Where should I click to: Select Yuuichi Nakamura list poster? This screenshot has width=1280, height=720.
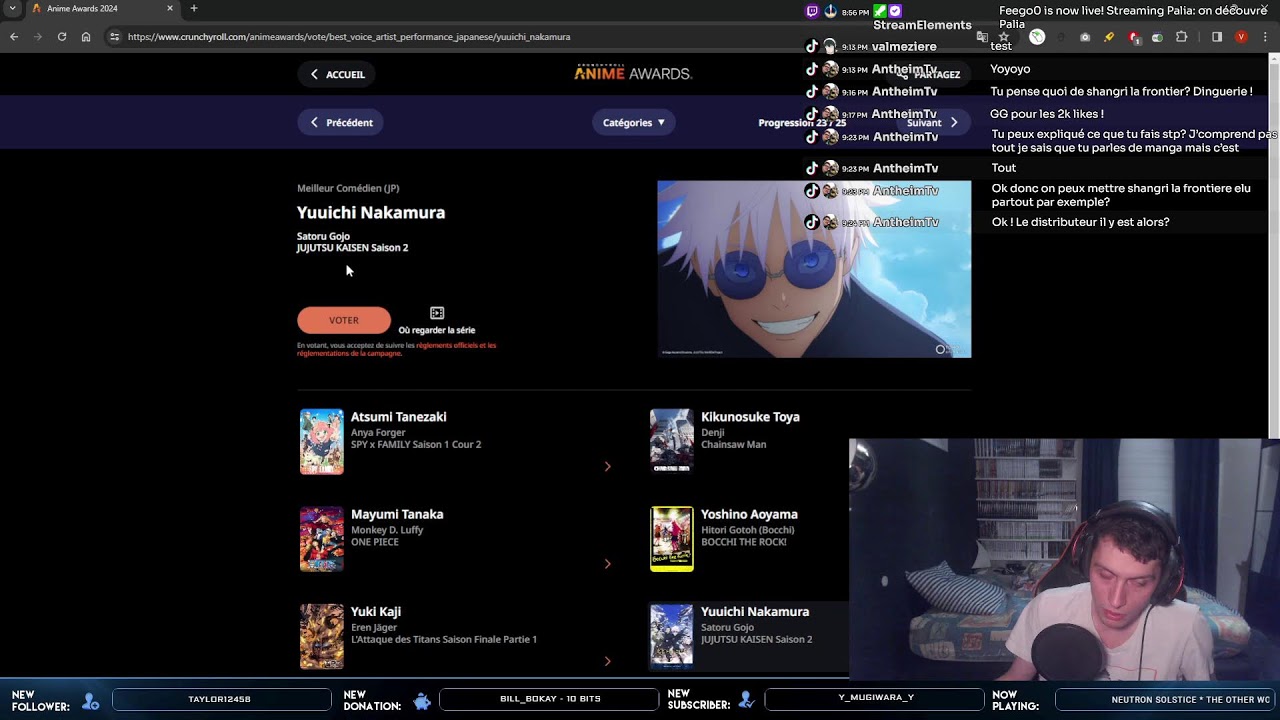click(x=672, y=636)
